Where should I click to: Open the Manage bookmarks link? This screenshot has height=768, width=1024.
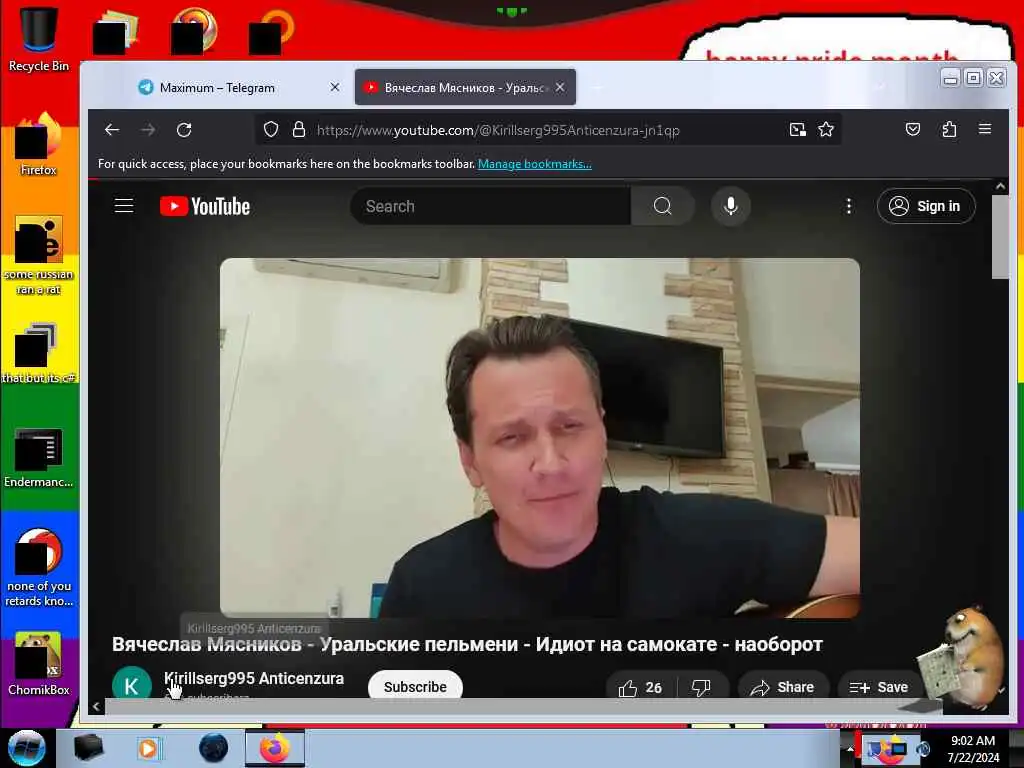[x=535, y=164]
